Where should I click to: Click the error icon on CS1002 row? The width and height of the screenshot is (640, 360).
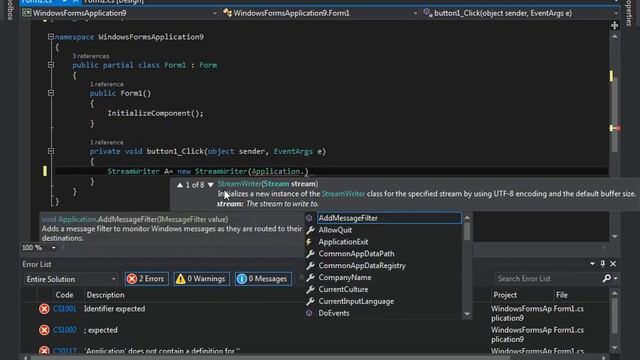pyautogui.click(x=44, y=330)
